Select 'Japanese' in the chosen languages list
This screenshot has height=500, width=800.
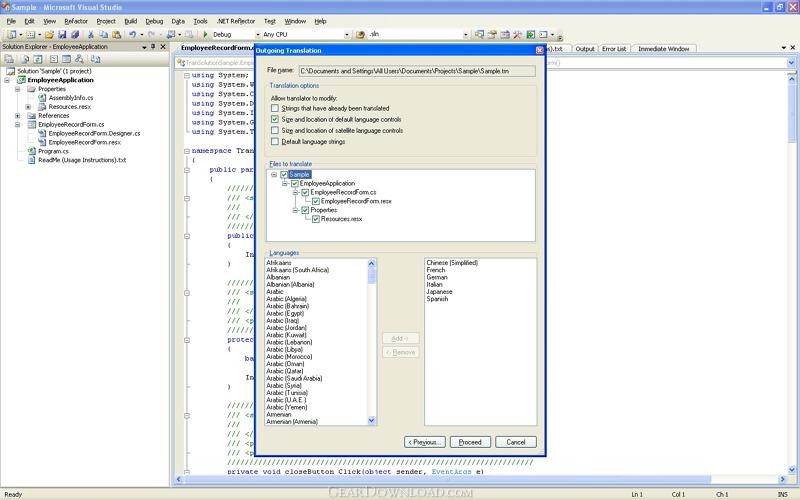click(x=439, y=292)
